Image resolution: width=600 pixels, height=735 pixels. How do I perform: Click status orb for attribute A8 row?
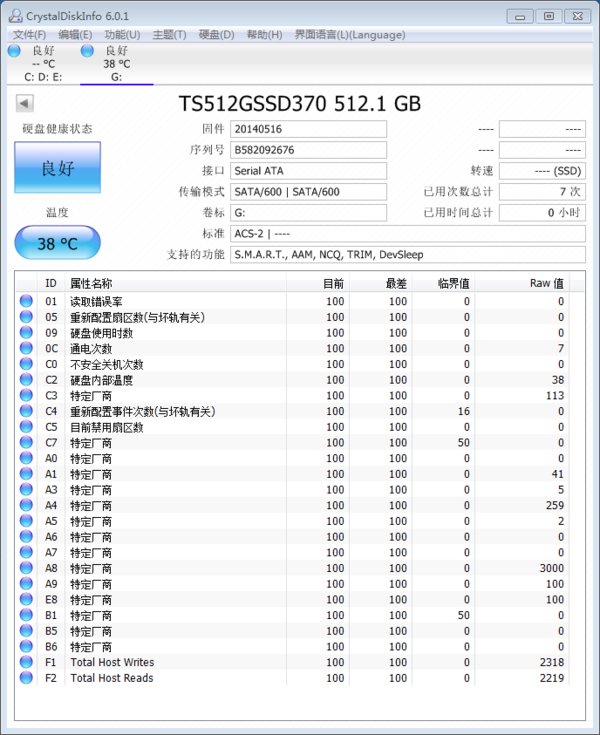pyautogui.click(x=26, y=568)
